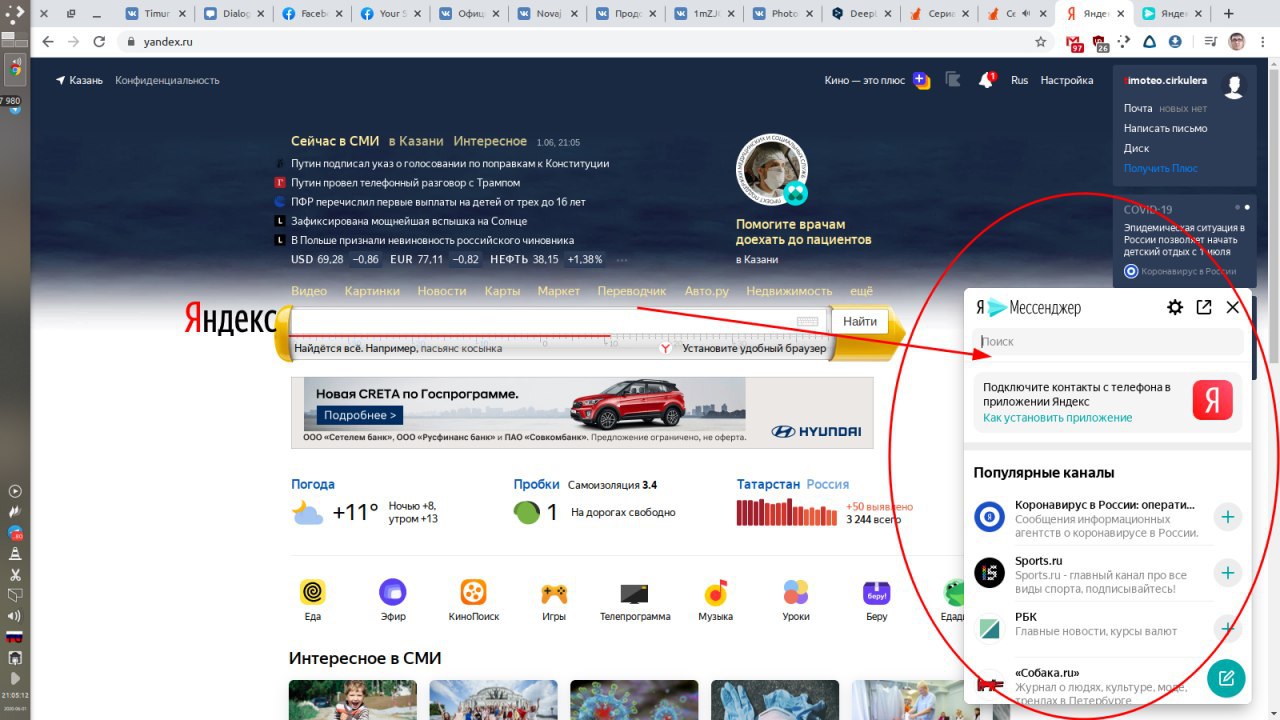This screenshot has width=1280, height=720.
Task: Click Как установить приложение link
Action: coord(1057,417)
